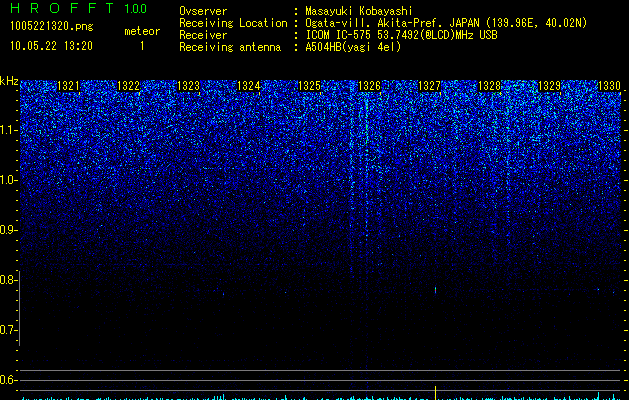The height and width of the screenshot is (400, 629).
Task: Click the meteor label
Action: pos(142,31)
